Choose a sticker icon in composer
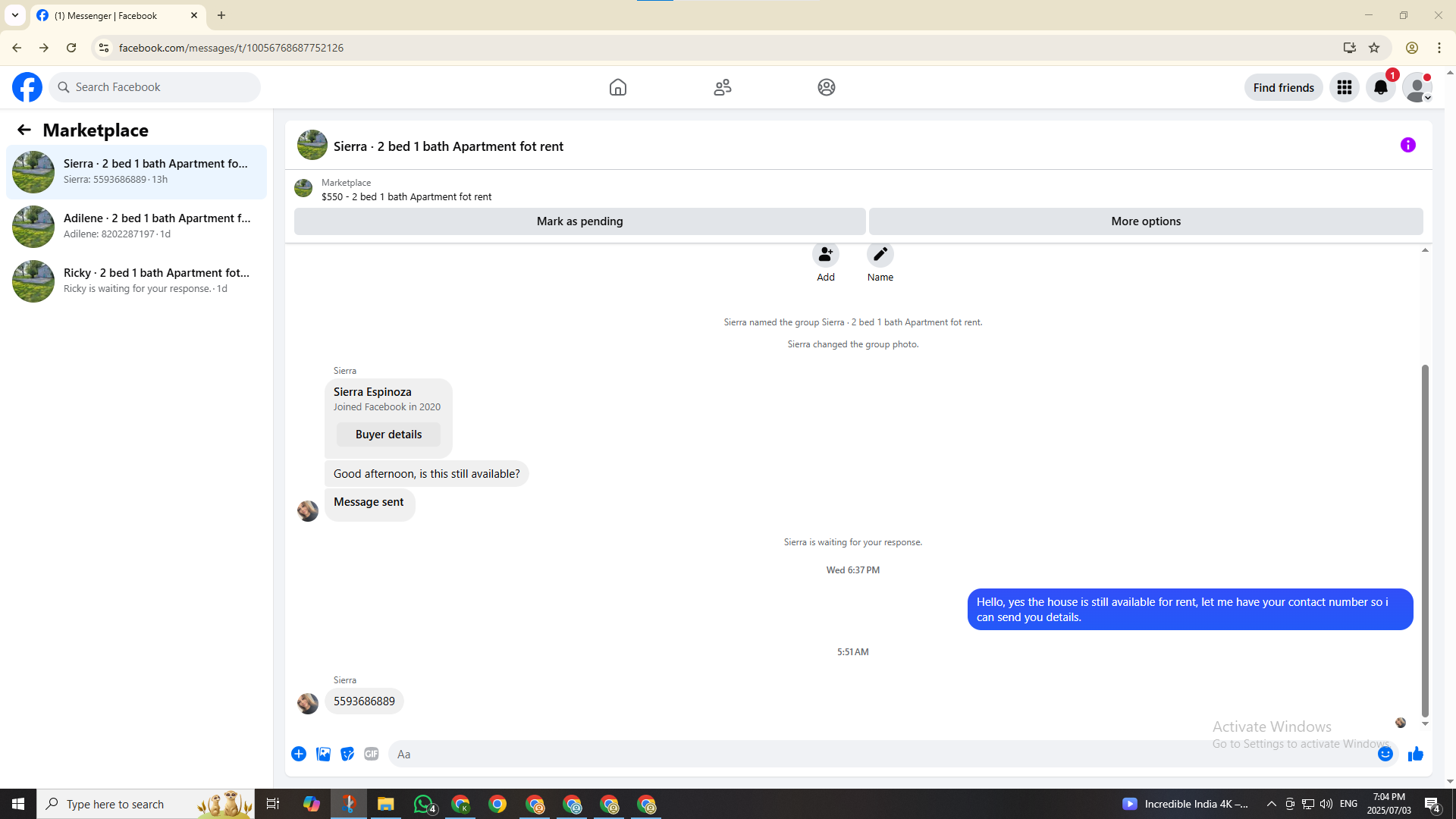Viewport: 1456px width, 819px height. point(347,754)
